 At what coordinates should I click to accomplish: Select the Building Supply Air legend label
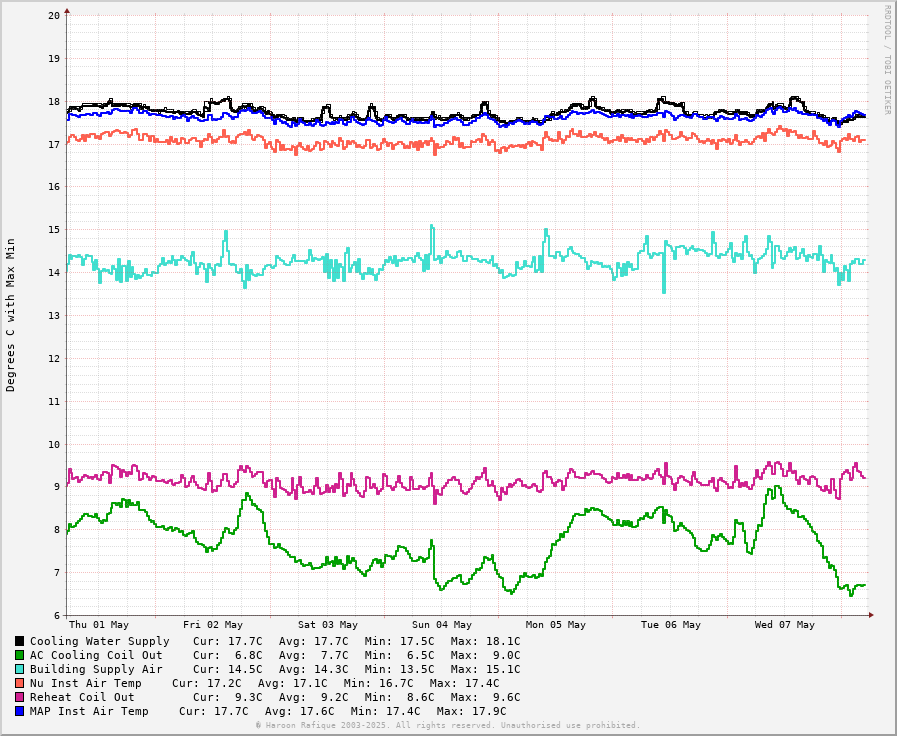click(x=96, y=669)
